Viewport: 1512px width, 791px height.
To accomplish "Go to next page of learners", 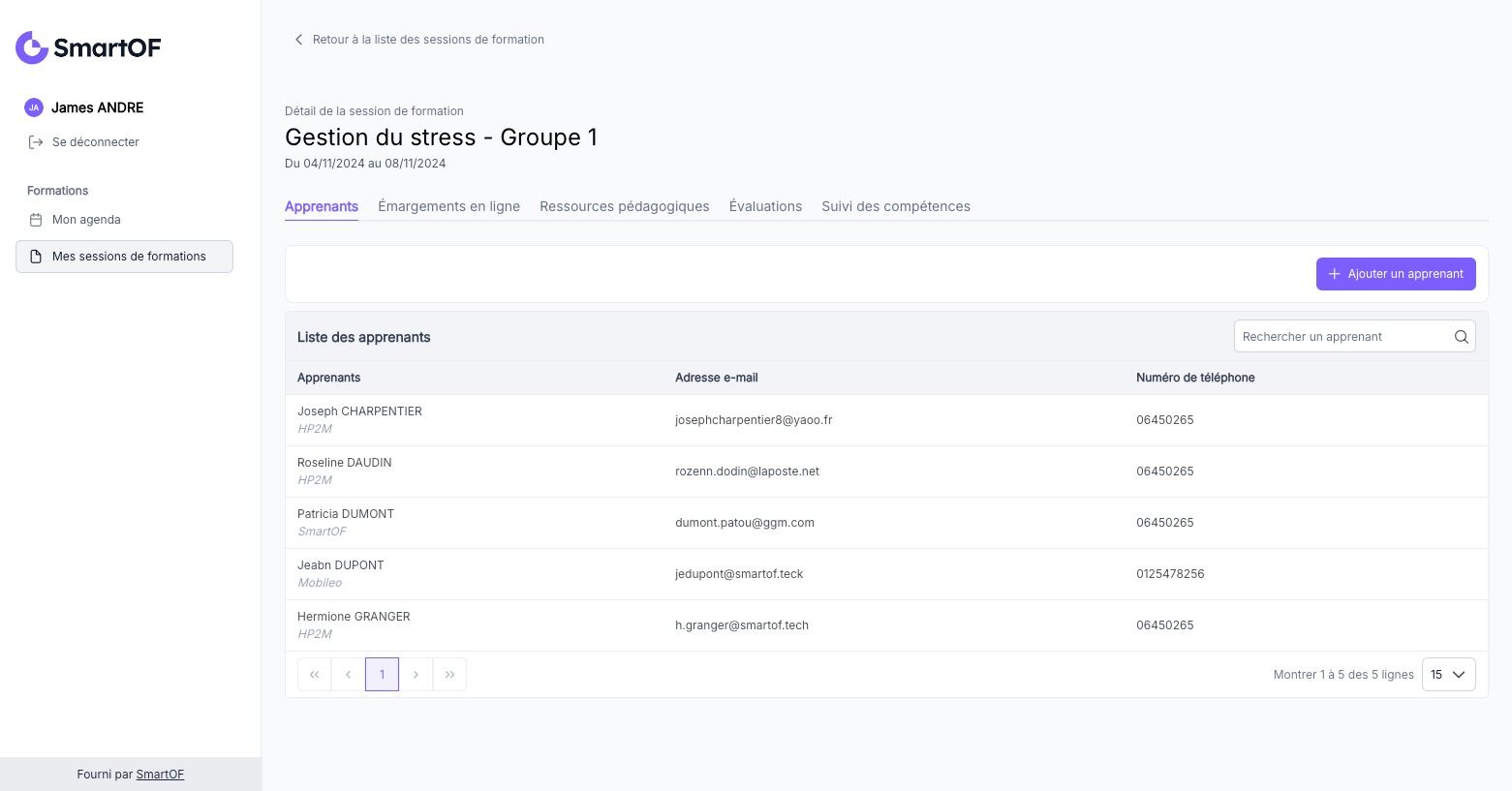I will [x=416, y=675].
